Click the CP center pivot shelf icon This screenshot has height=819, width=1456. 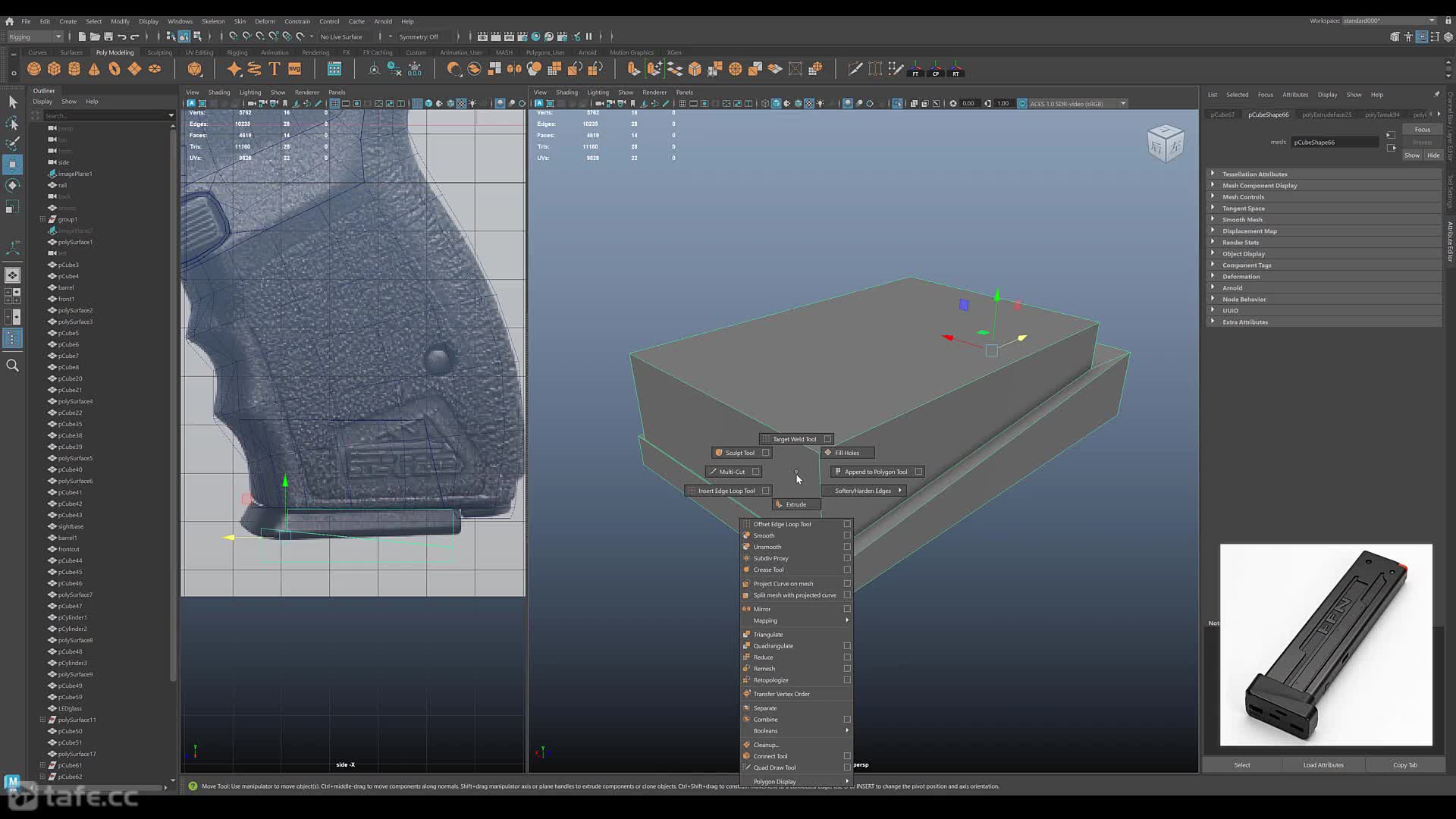[936, 70]
